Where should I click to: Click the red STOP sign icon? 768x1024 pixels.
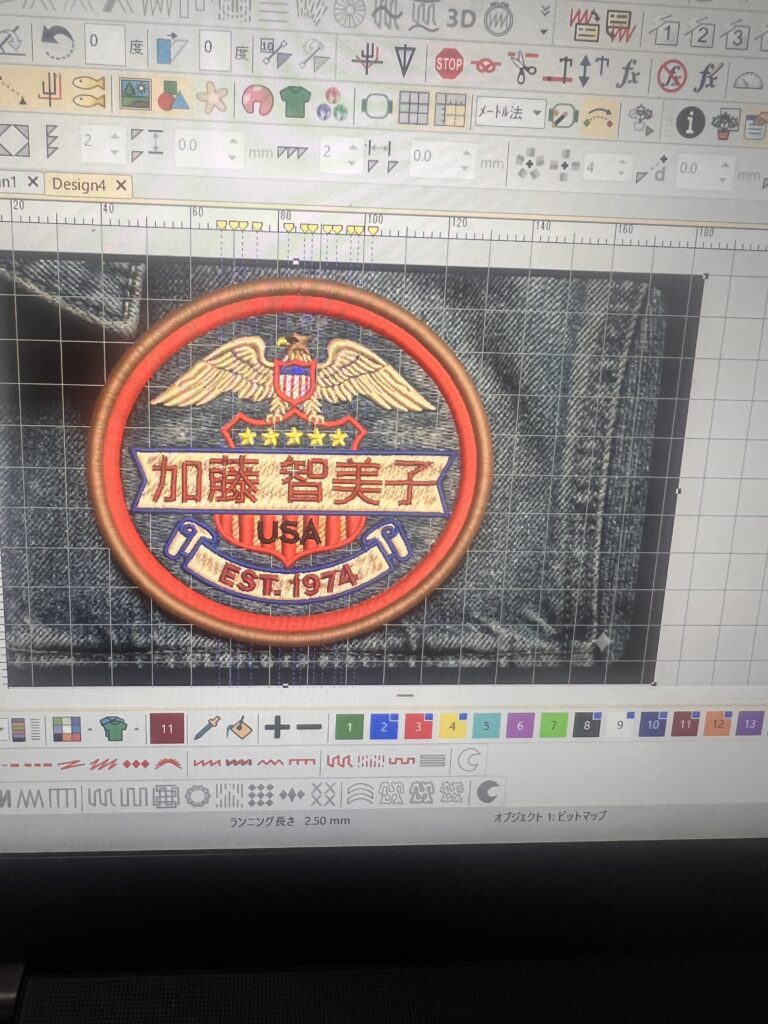pos(449,65)
